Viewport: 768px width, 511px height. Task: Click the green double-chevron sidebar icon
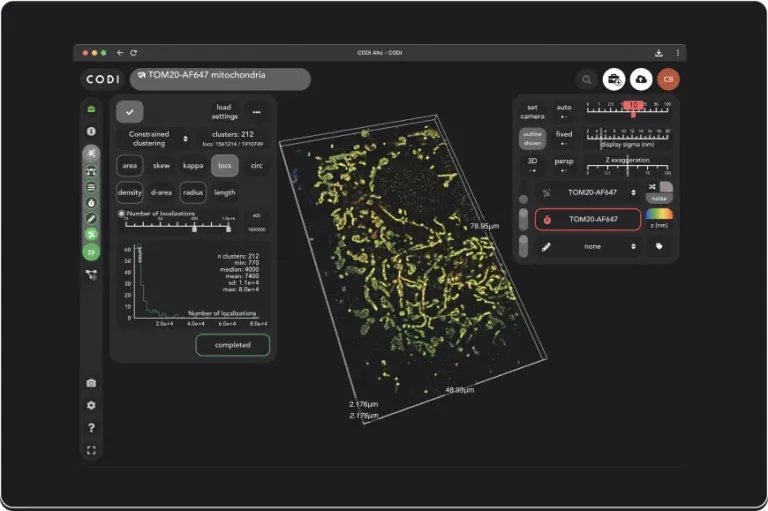(x=91, y=252)
